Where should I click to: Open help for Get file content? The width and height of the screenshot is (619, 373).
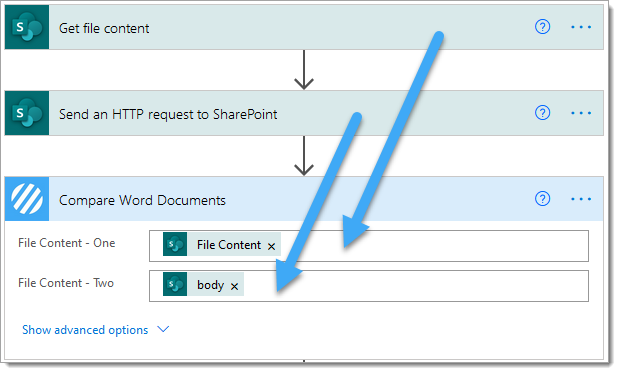(x=542, y=27)
